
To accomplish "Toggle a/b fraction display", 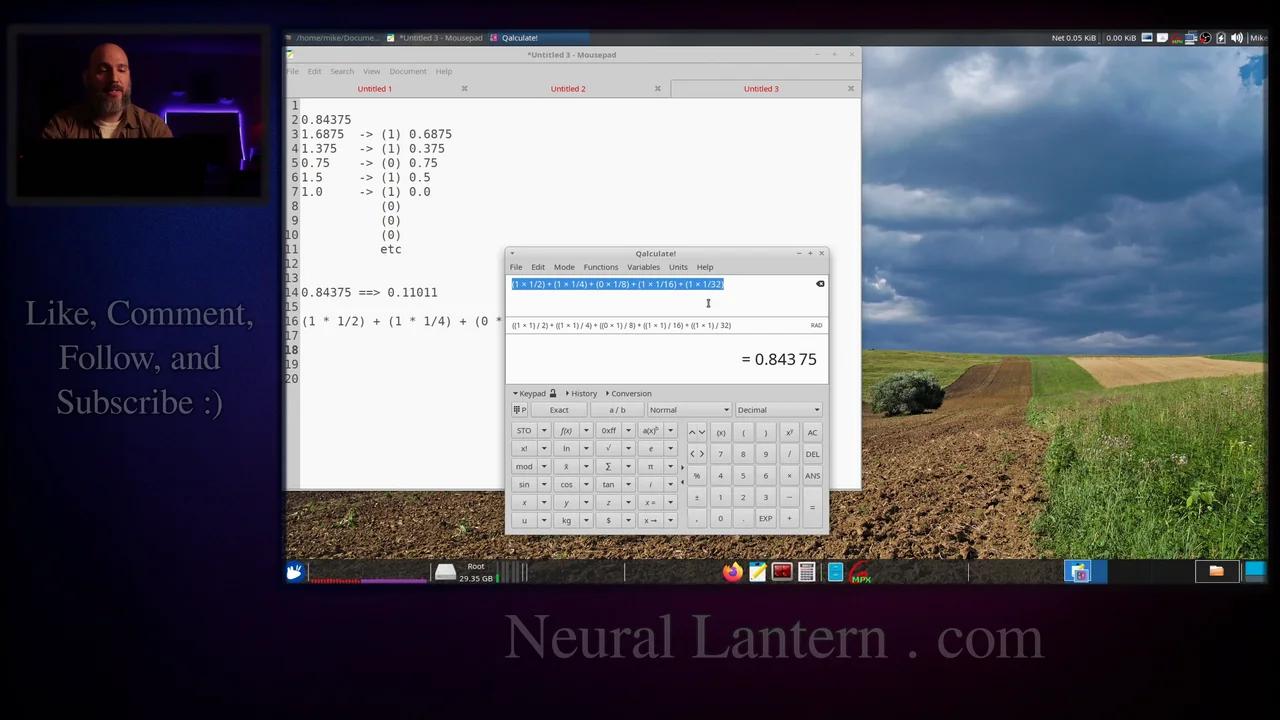I will coord(616,410).
